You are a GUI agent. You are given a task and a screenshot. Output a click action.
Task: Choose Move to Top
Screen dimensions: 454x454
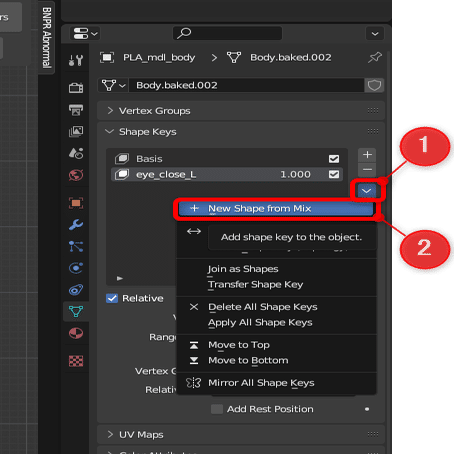click(x=276, y=345)
